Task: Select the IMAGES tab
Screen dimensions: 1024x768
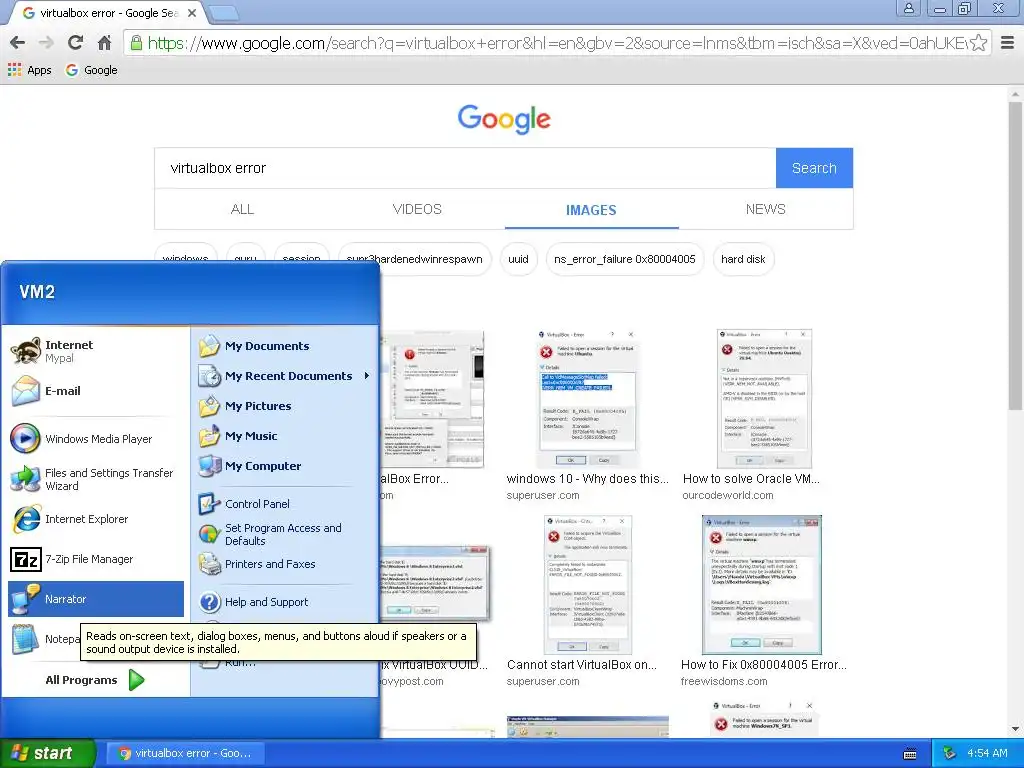Action: coord(591,210)
